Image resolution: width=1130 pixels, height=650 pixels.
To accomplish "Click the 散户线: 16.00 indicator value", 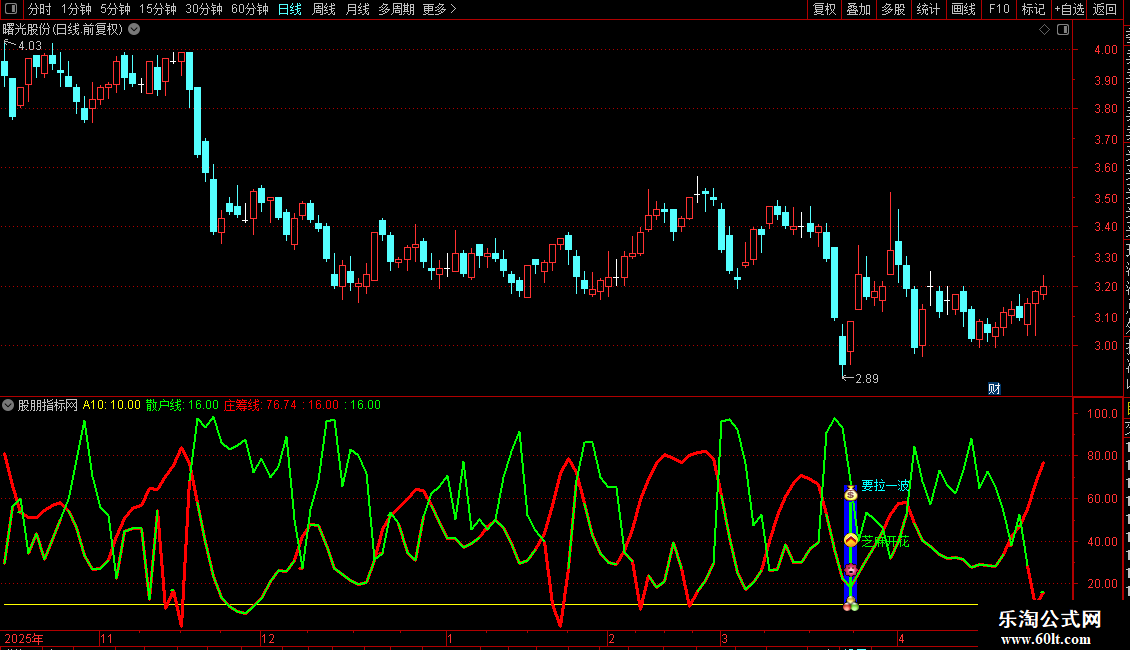I will click(182, 405).
